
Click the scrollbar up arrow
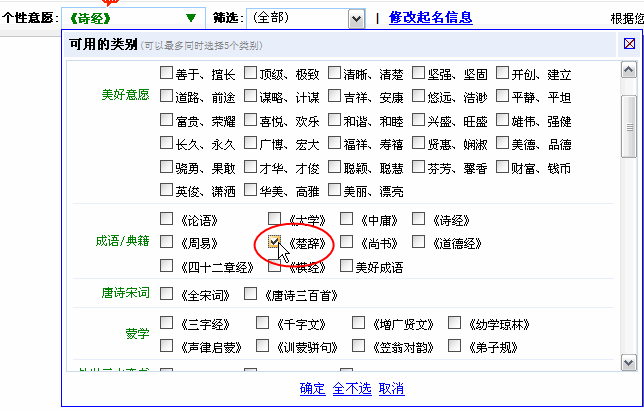pos(628,69)
